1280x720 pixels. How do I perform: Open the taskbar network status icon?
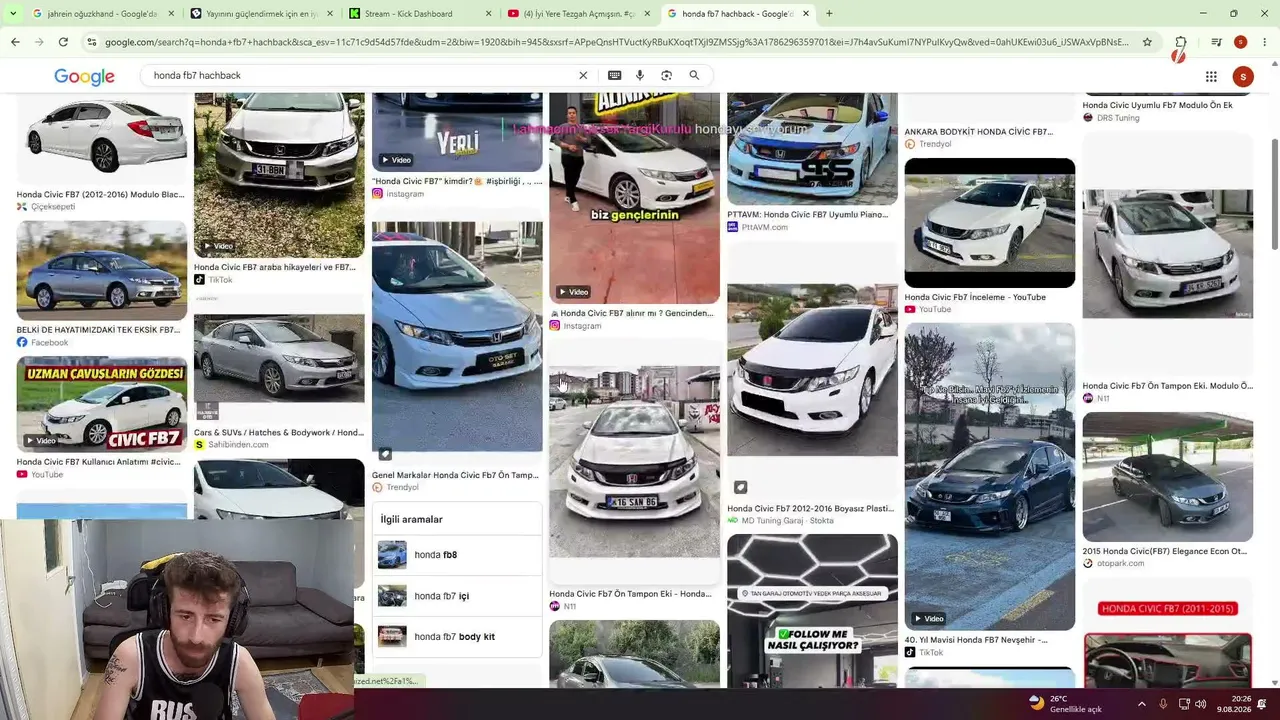pyautogui.click(x=1184, y=704)
